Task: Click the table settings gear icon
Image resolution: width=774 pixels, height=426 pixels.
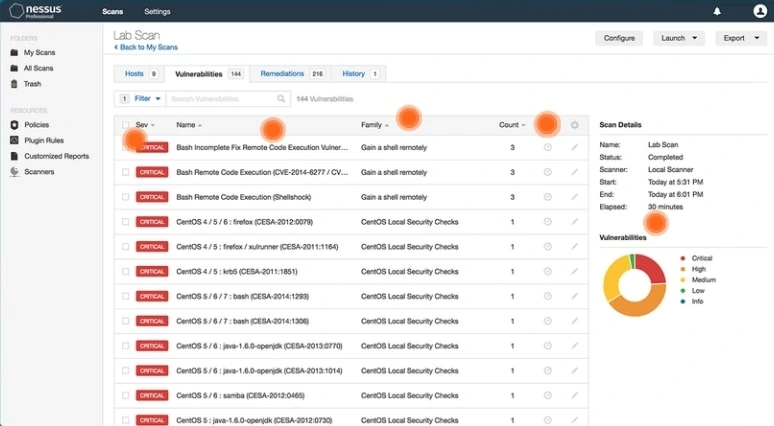Action: (574, 125)
